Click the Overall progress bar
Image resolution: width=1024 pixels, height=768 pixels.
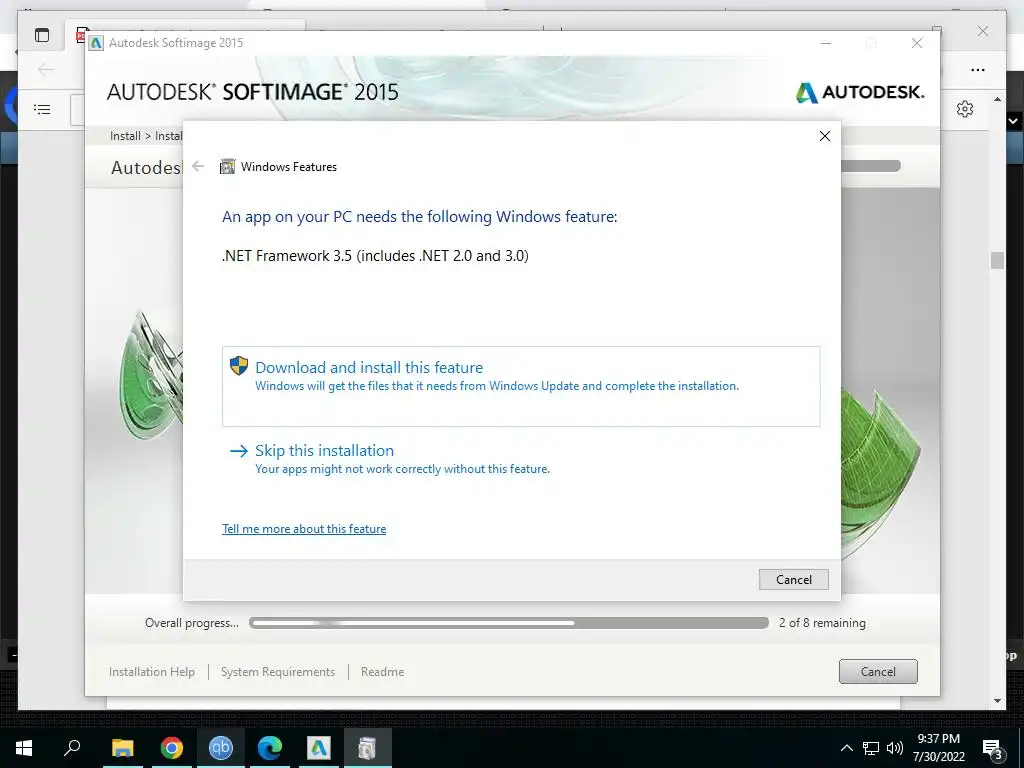pos(509,623)
